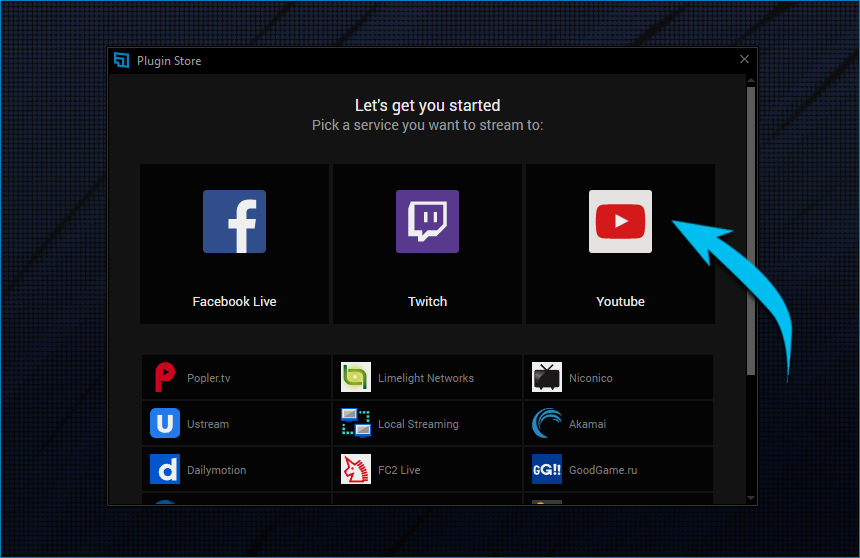Viewport: 860px width, 558px height.
Task: Choose the Twitch streaming icon
Action: (427, 221)
